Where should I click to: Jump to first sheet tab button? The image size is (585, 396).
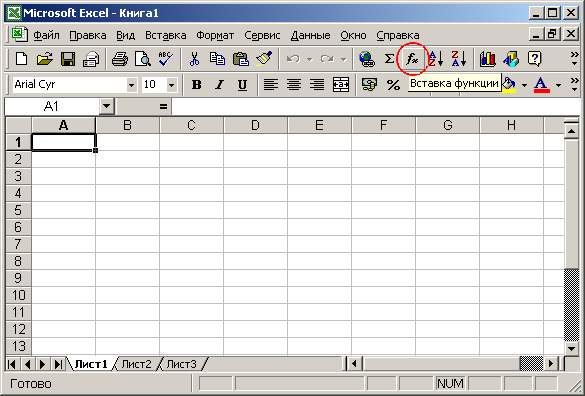[12, 364]
